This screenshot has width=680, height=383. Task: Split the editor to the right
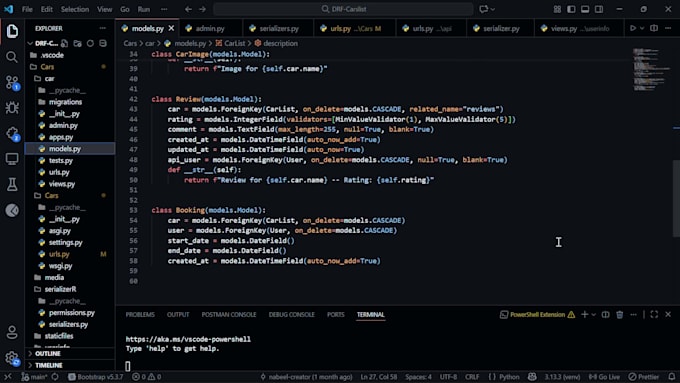pos(654,28)
